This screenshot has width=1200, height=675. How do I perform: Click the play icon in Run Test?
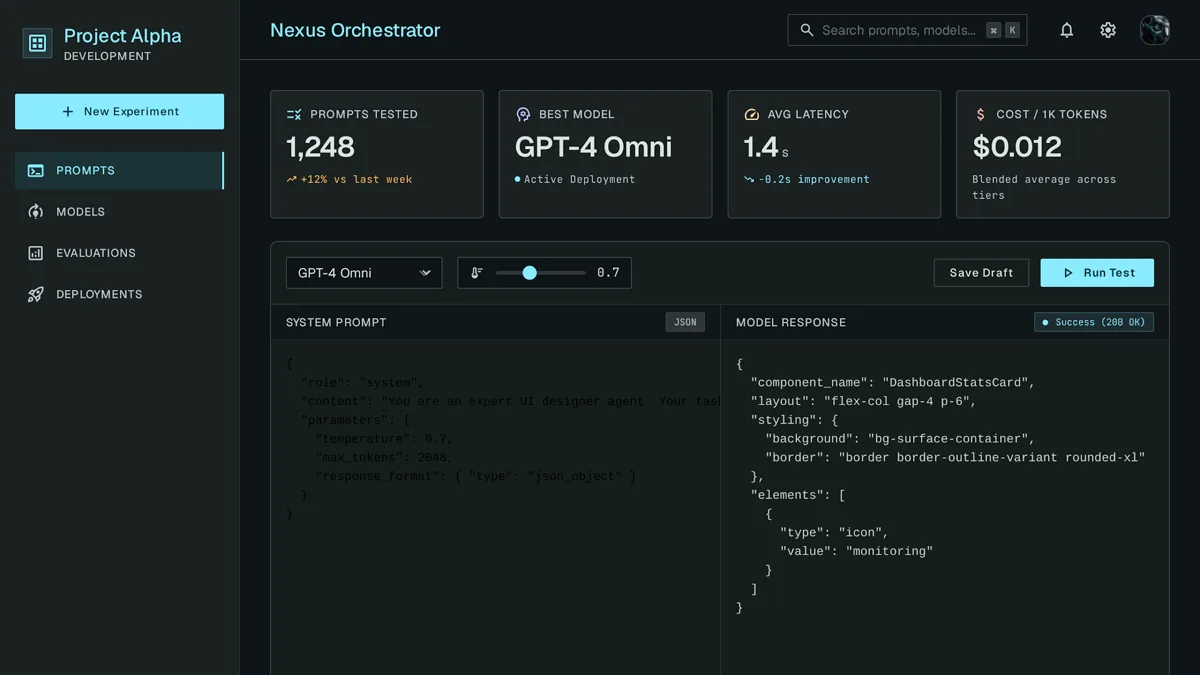click(1068, 273)
